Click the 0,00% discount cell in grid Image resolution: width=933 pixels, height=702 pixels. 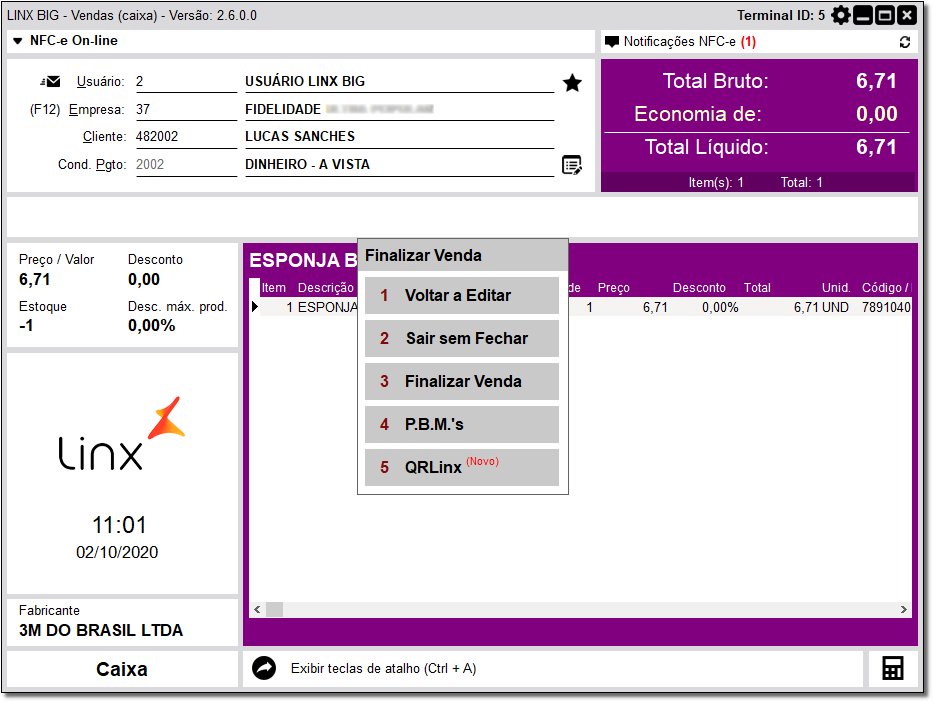tap(720, 308)
